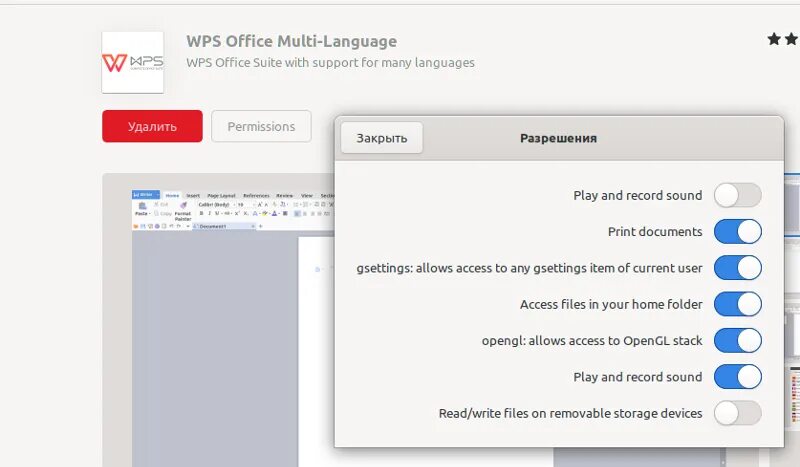Click the star rating beside the app title
Screen dimensions: 800x467
(x=783, y=39)
